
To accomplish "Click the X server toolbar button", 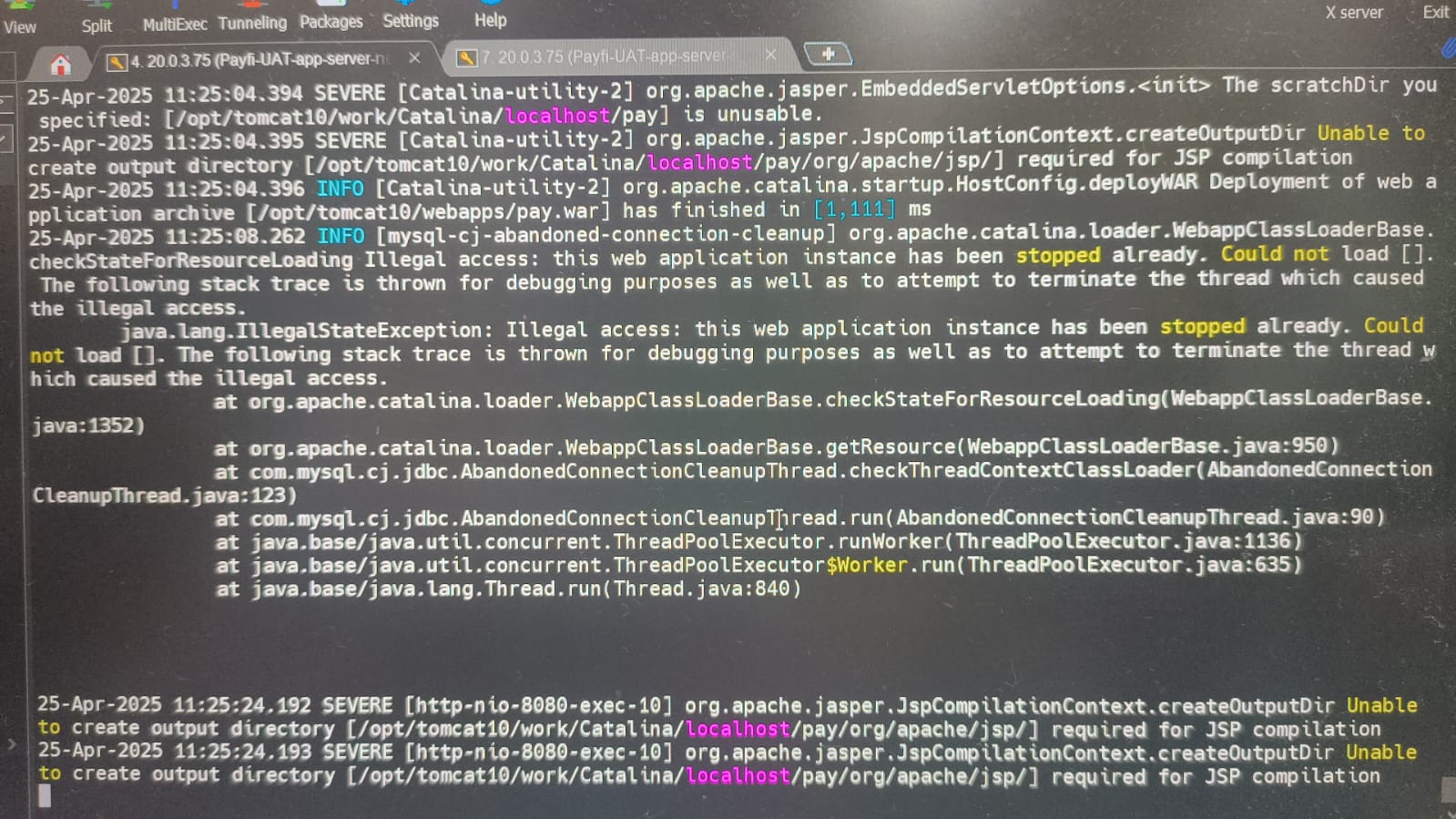I will 1353,13.
